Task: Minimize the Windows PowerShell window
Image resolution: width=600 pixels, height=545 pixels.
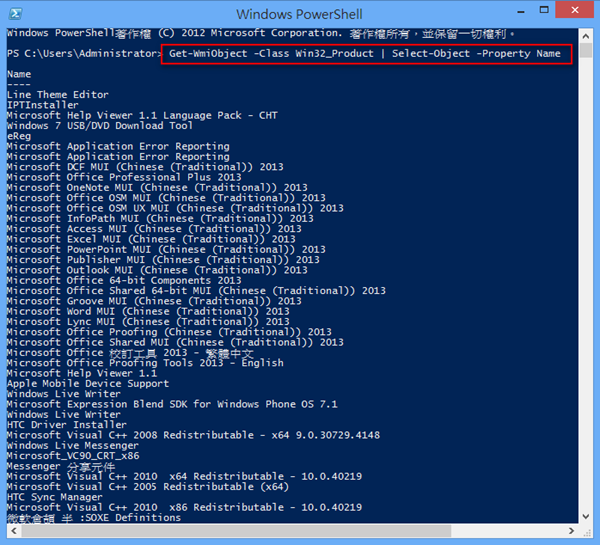Action: point(520,11)
